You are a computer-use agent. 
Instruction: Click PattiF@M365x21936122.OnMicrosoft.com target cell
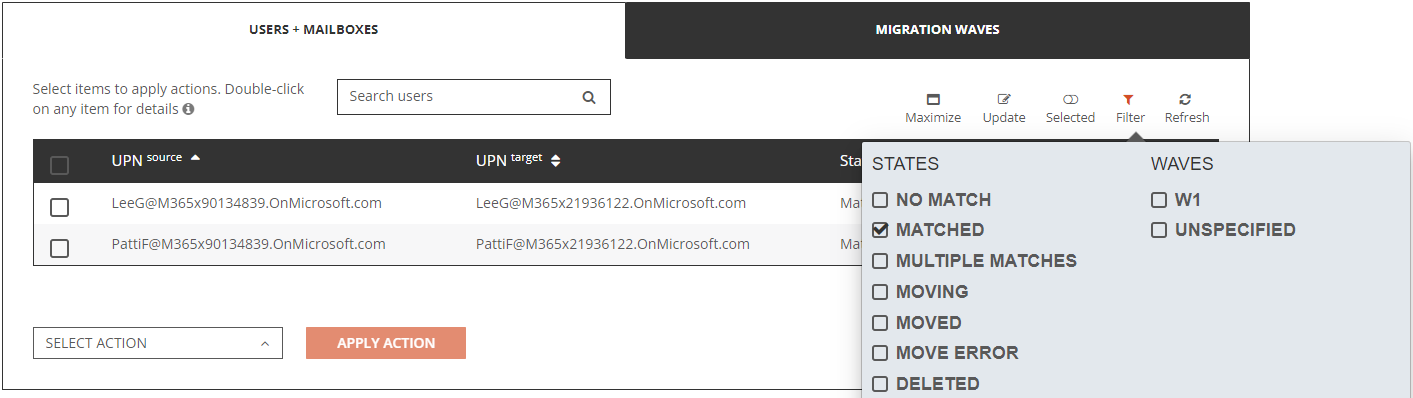613,244
